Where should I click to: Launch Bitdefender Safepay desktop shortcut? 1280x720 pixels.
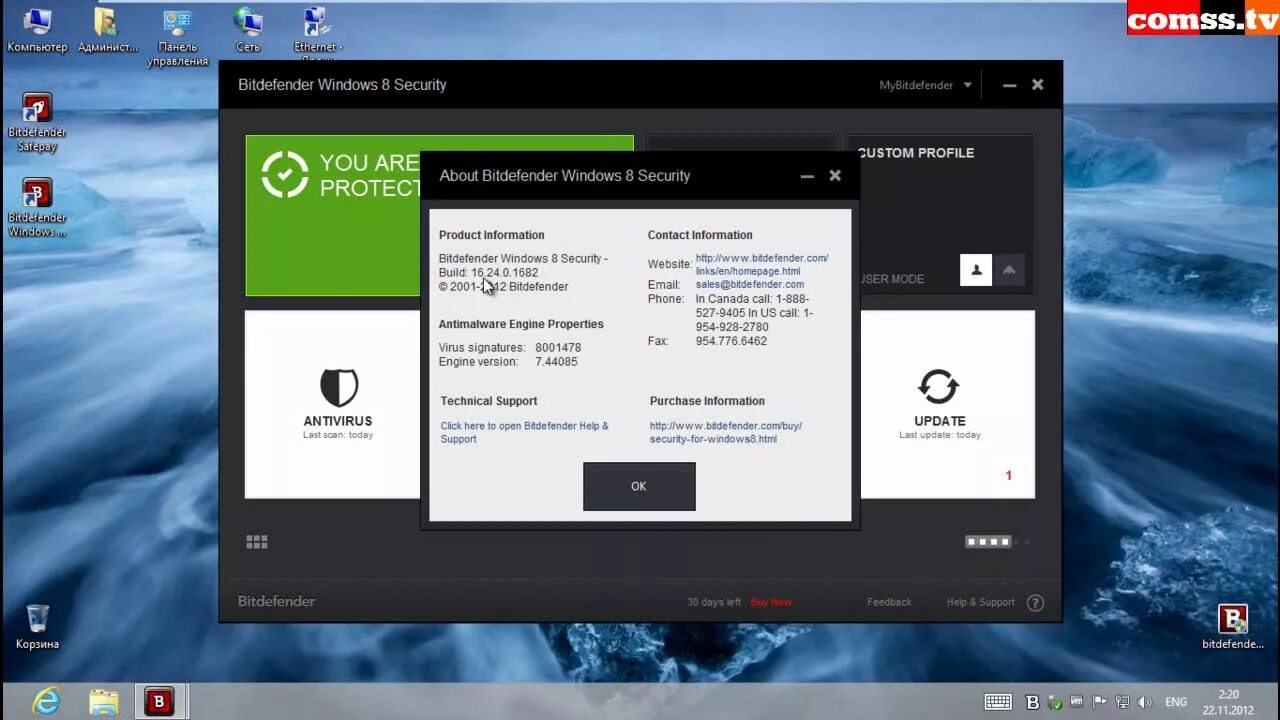(x=37, y=122)
